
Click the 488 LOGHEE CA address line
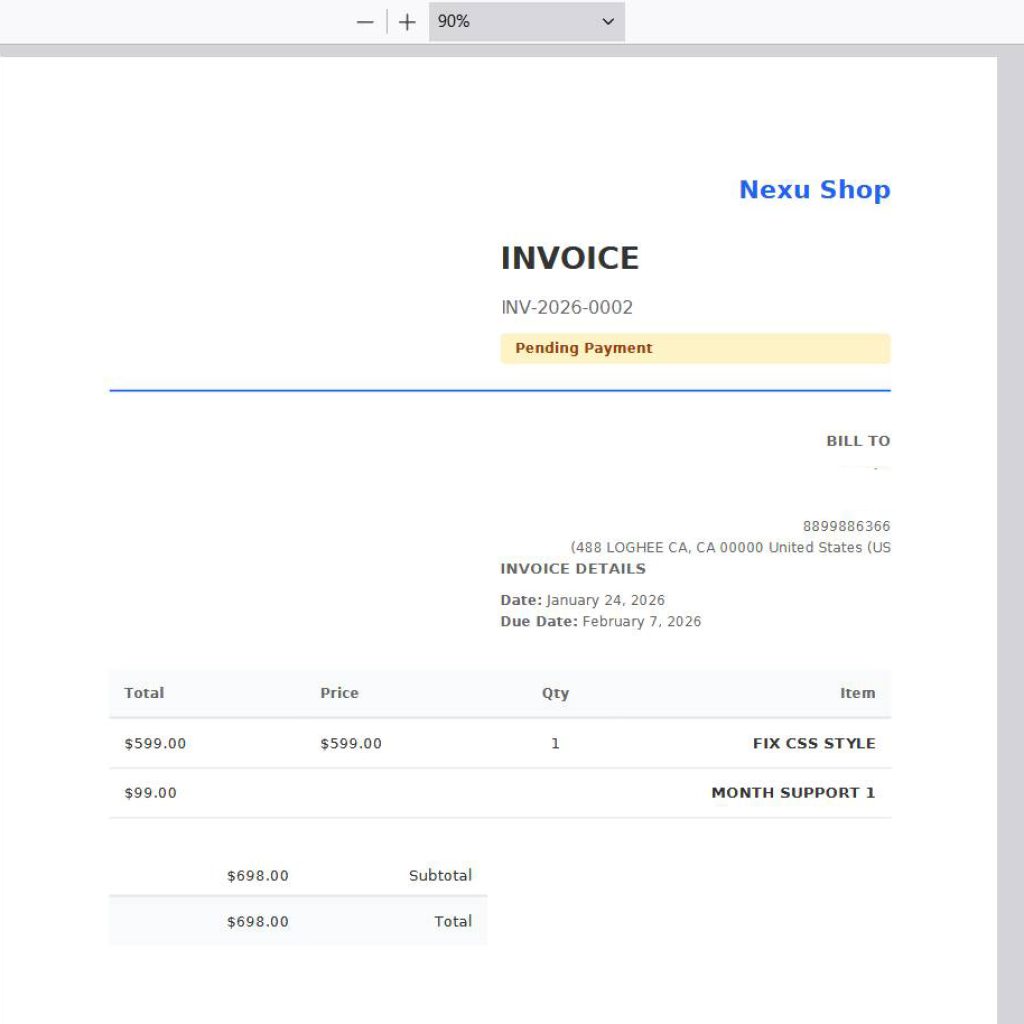tap(730, 547)
